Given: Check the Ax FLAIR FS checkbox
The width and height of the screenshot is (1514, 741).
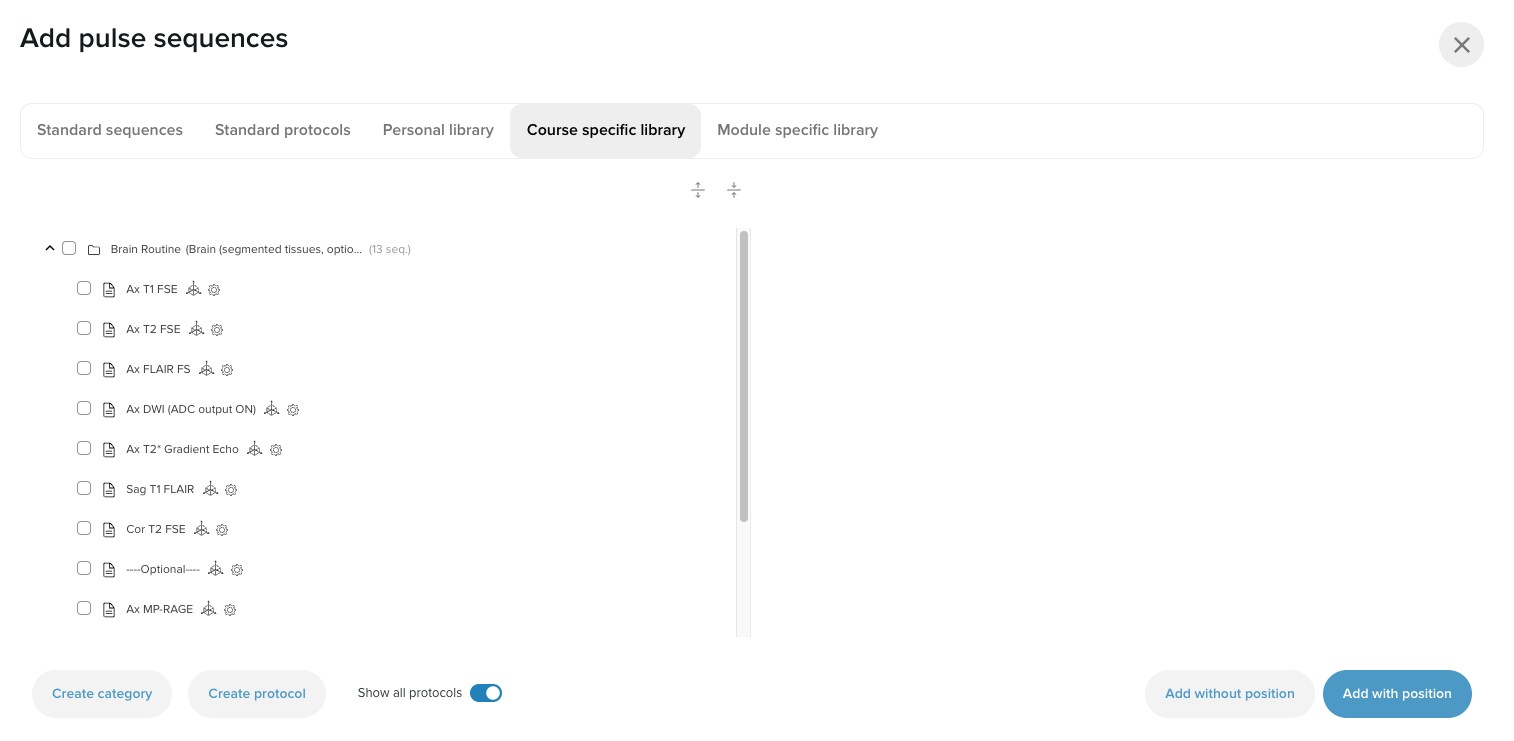Looking at the screenshot, I should point(84,368).
